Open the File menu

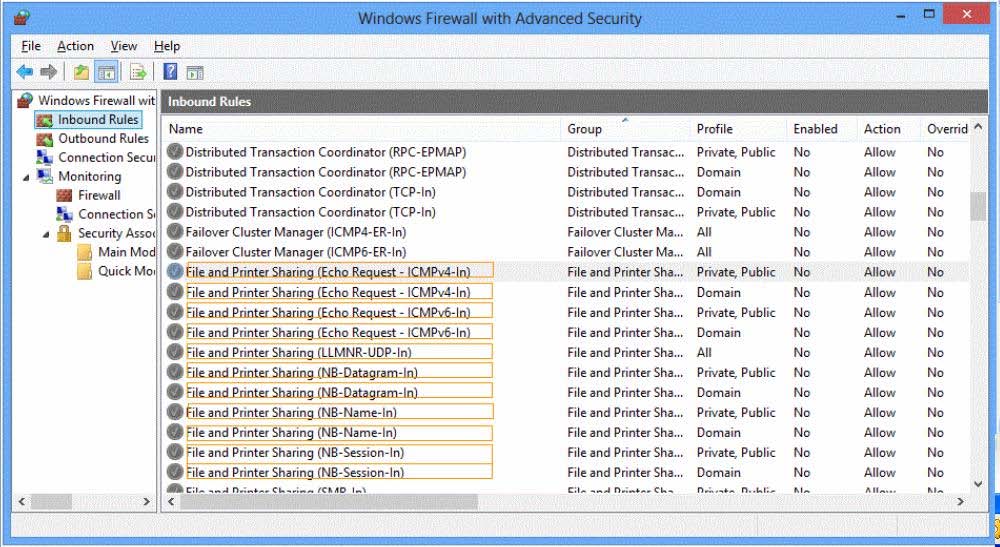click(x=31, y=46)
